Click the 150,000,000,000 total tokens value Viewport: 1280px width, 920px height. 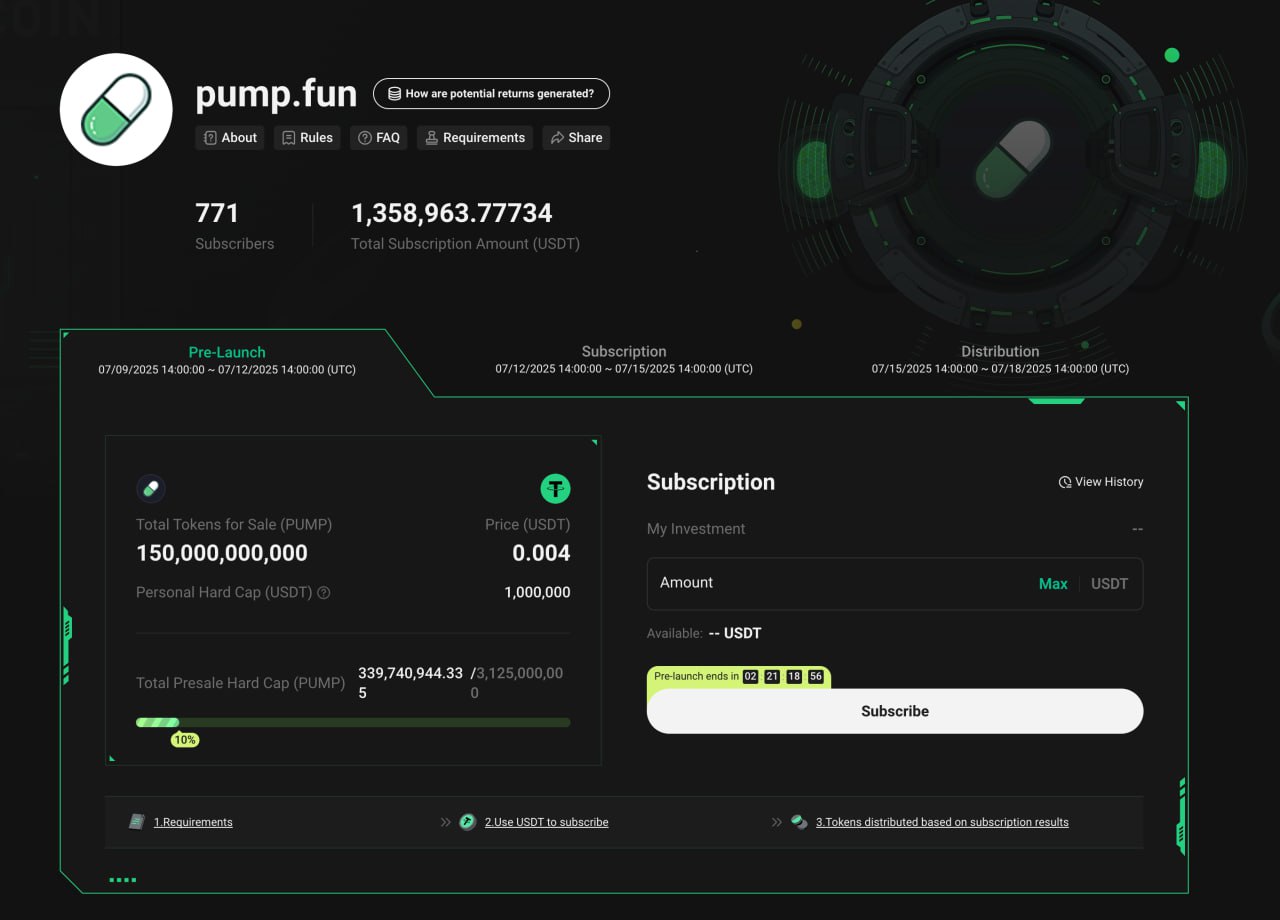(x=222, y=553)
